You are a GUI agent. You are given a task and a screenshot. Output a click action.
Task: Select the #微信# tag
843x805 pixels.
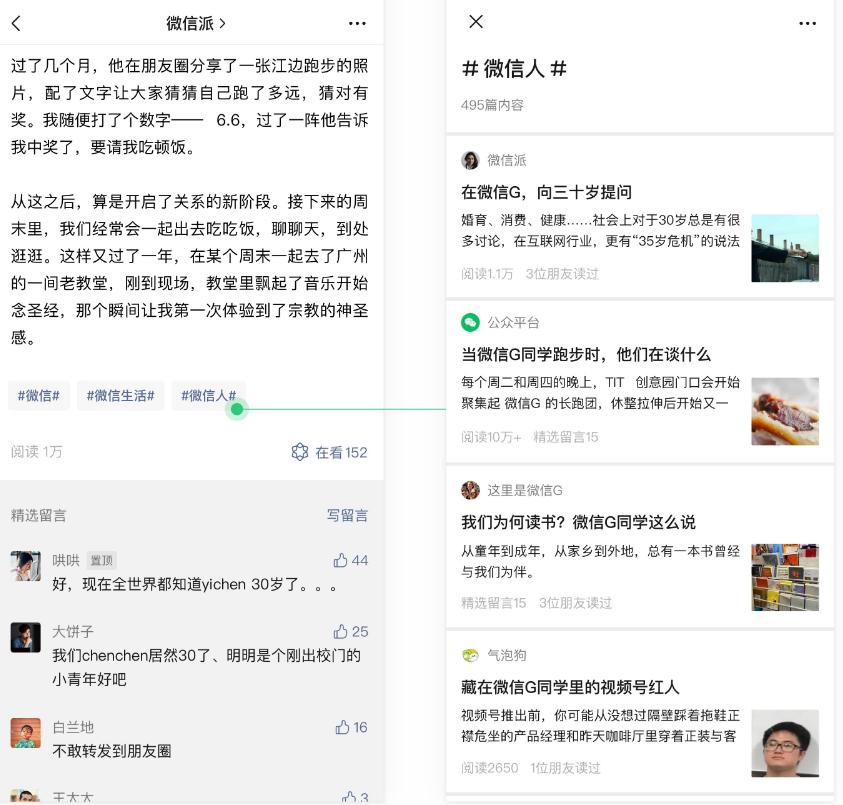[x=39, y=396]
